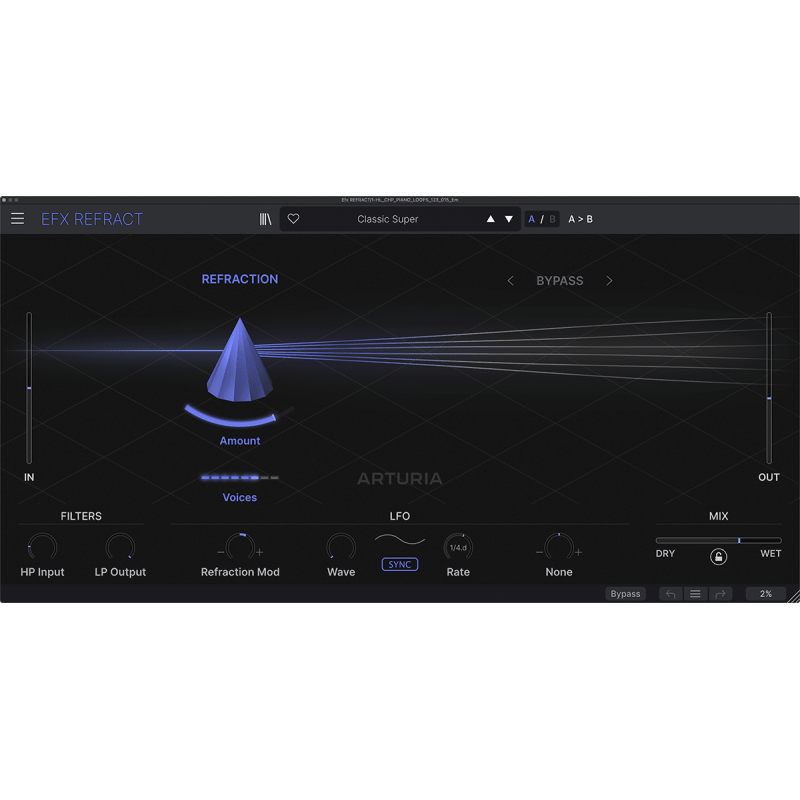Select preset slot B
Image resolution: width=800 pixels, height=800 pixels.
pos(552,219)
